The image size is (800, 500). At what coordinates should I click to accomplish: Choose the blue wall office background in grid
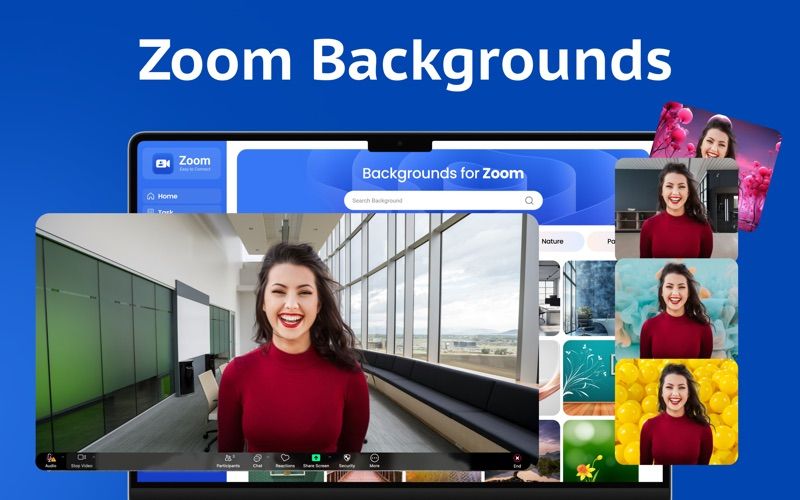tap(589, 298)
